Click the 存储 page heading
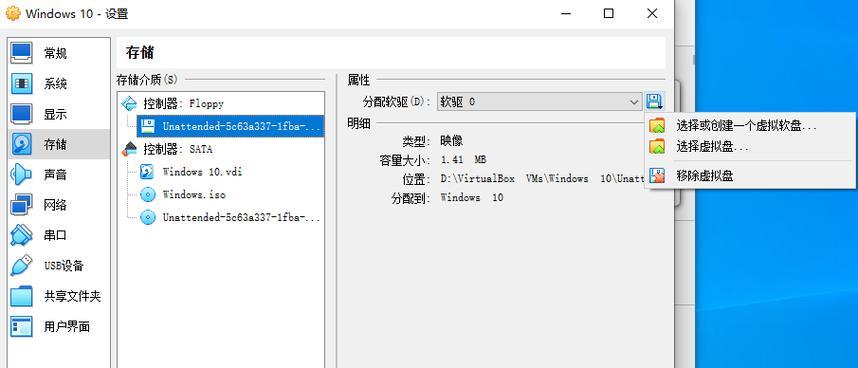Viewport: 858px width, 368px height. 140,52
